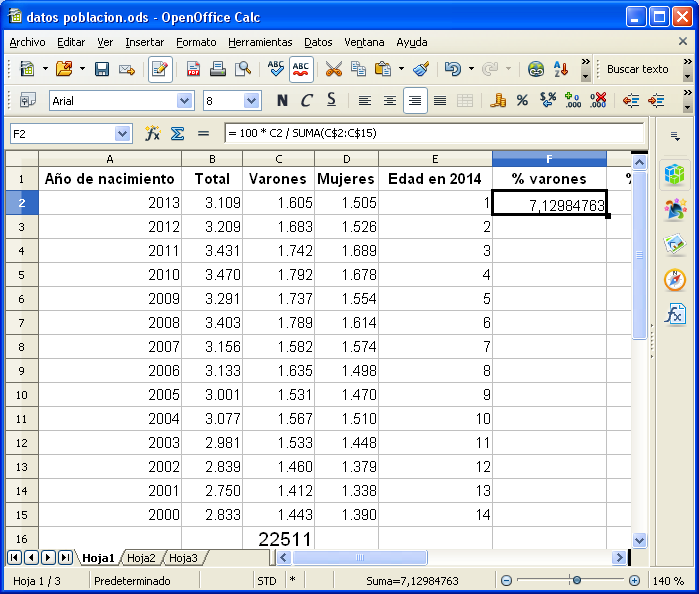Export directly as PDF
Screen dimensions: 699x594
(x=192, y=69)
